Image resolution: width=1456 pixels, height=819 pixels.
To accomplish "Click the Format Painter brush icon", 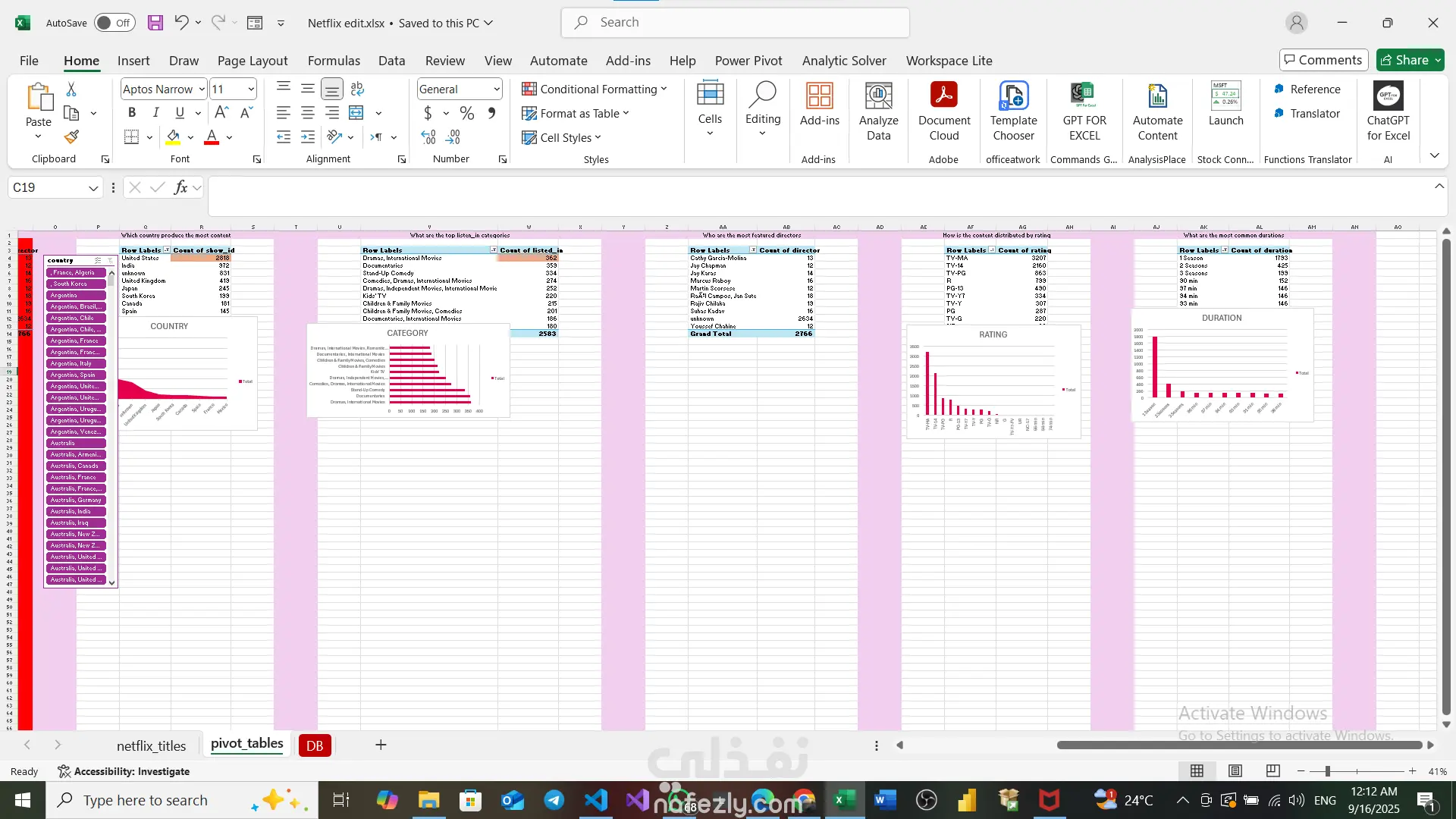I will click(x=71, y=137).
